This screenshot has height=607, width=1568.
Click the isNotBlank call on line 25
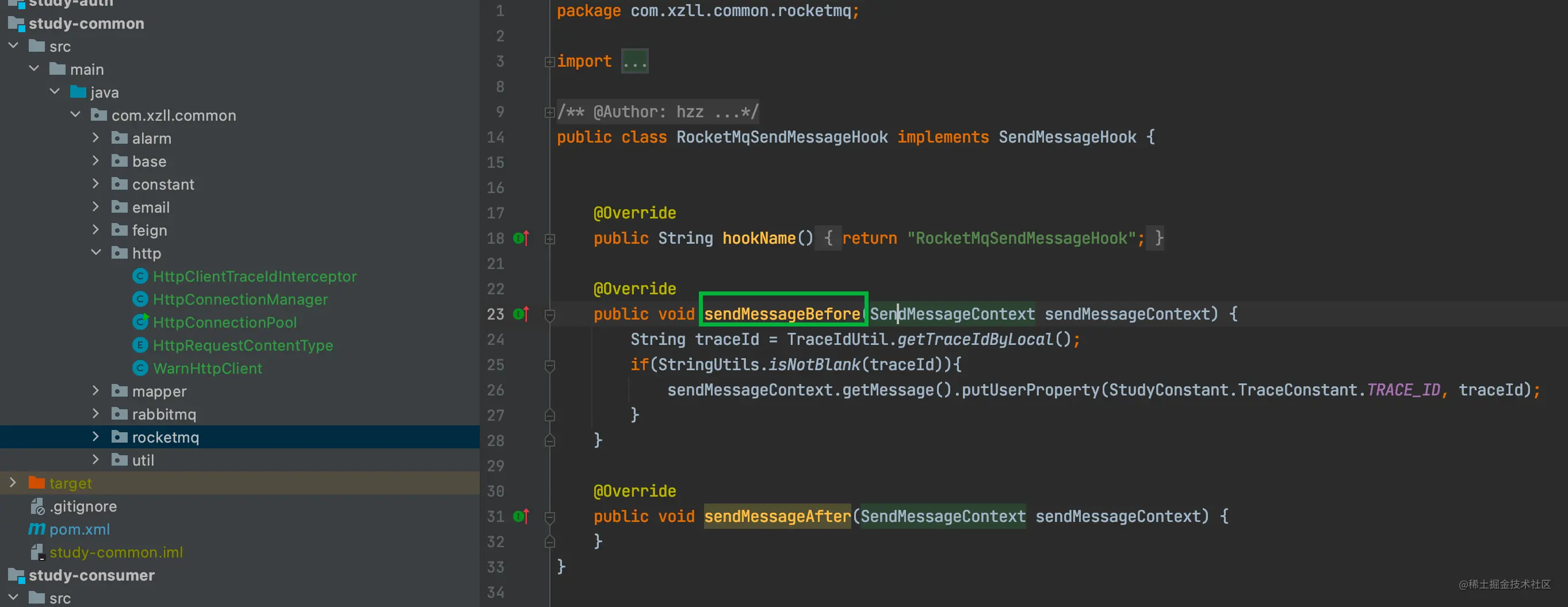(814, 364)
